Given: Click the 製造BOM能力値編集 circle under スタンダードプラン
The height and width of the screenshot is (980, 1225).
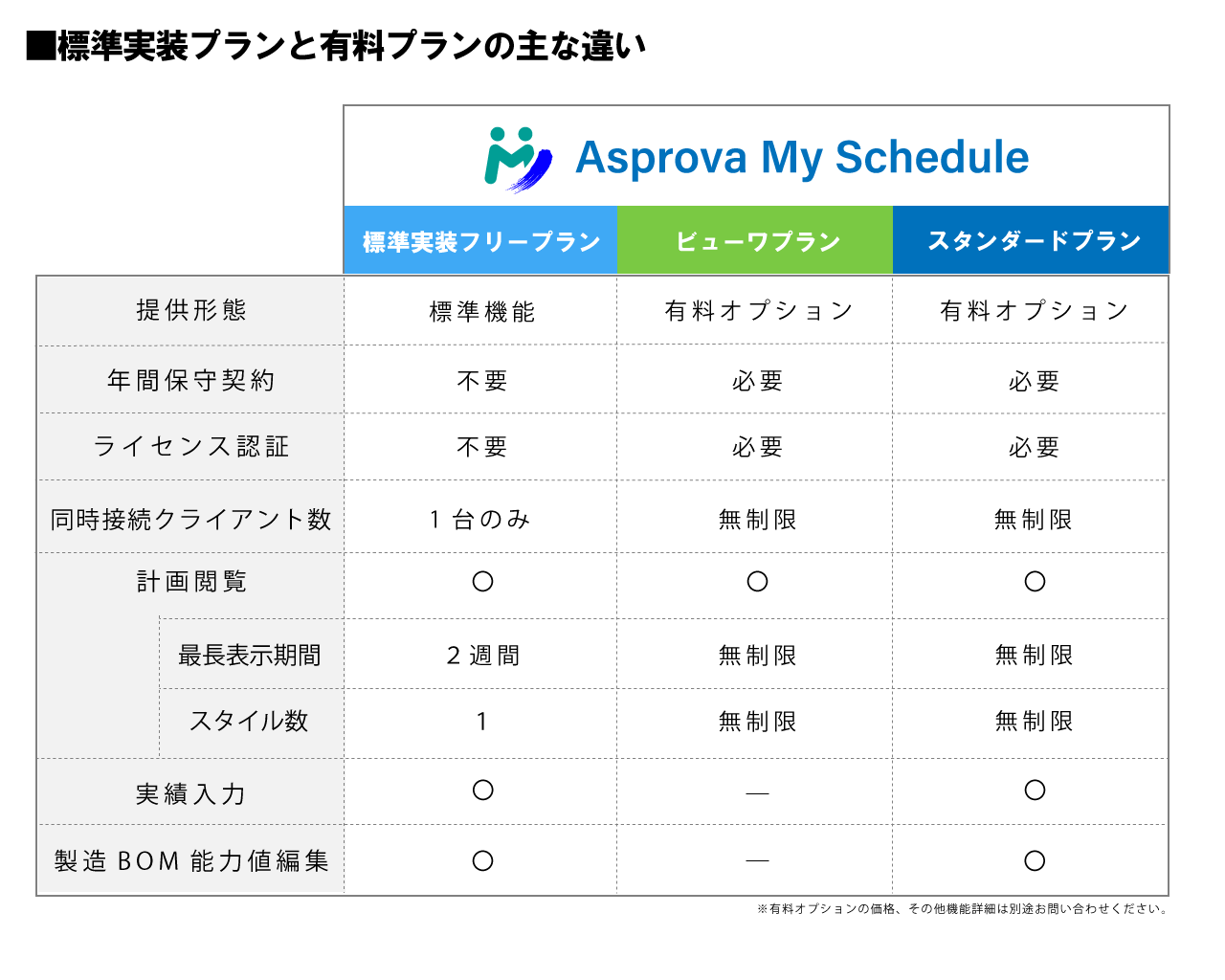Looking at the screenshot, I should click(1035, 861).
